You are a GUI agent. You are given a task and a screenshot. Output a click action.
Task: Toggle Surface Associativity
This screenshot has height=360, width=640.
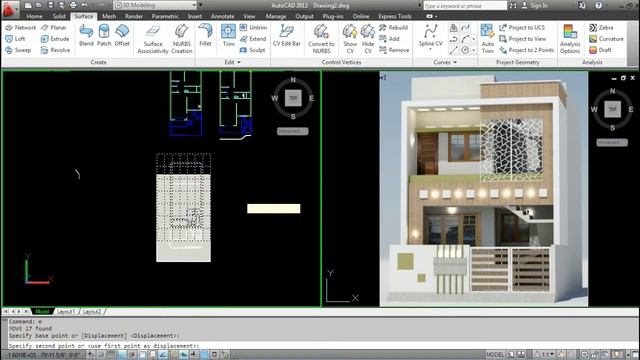coord(153,39)
